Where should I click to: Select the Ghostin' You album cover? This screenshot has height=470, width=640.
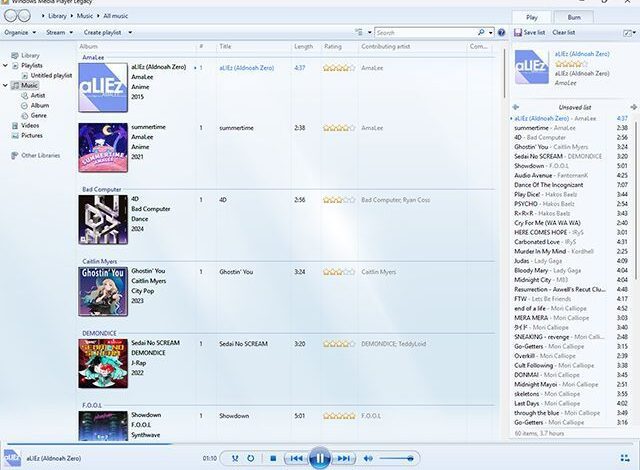click(x=103, y=292)
